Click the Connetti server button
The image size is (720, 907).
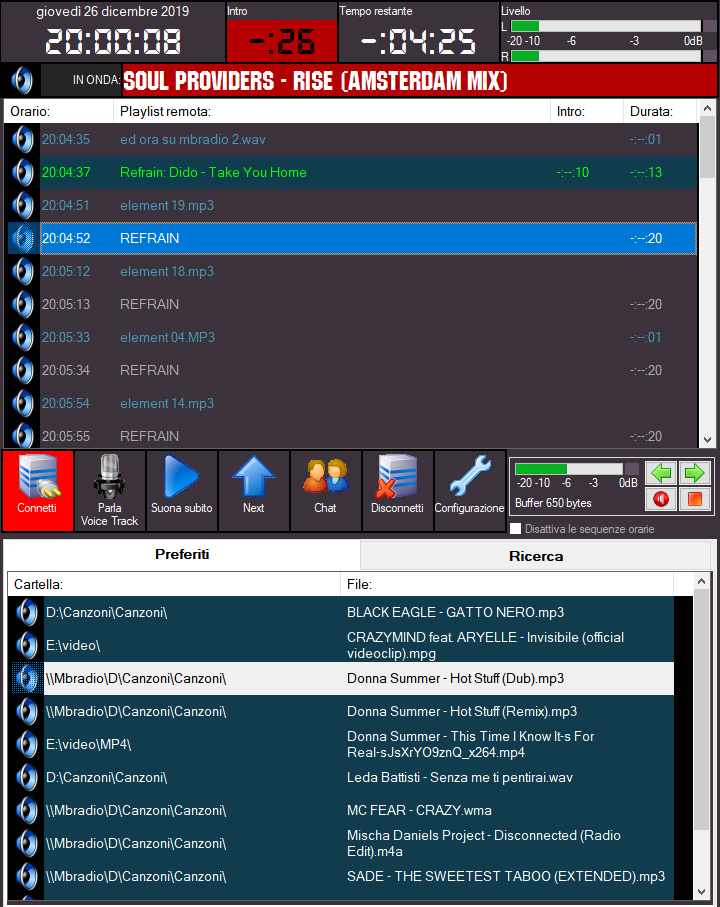tap(38, 491)
